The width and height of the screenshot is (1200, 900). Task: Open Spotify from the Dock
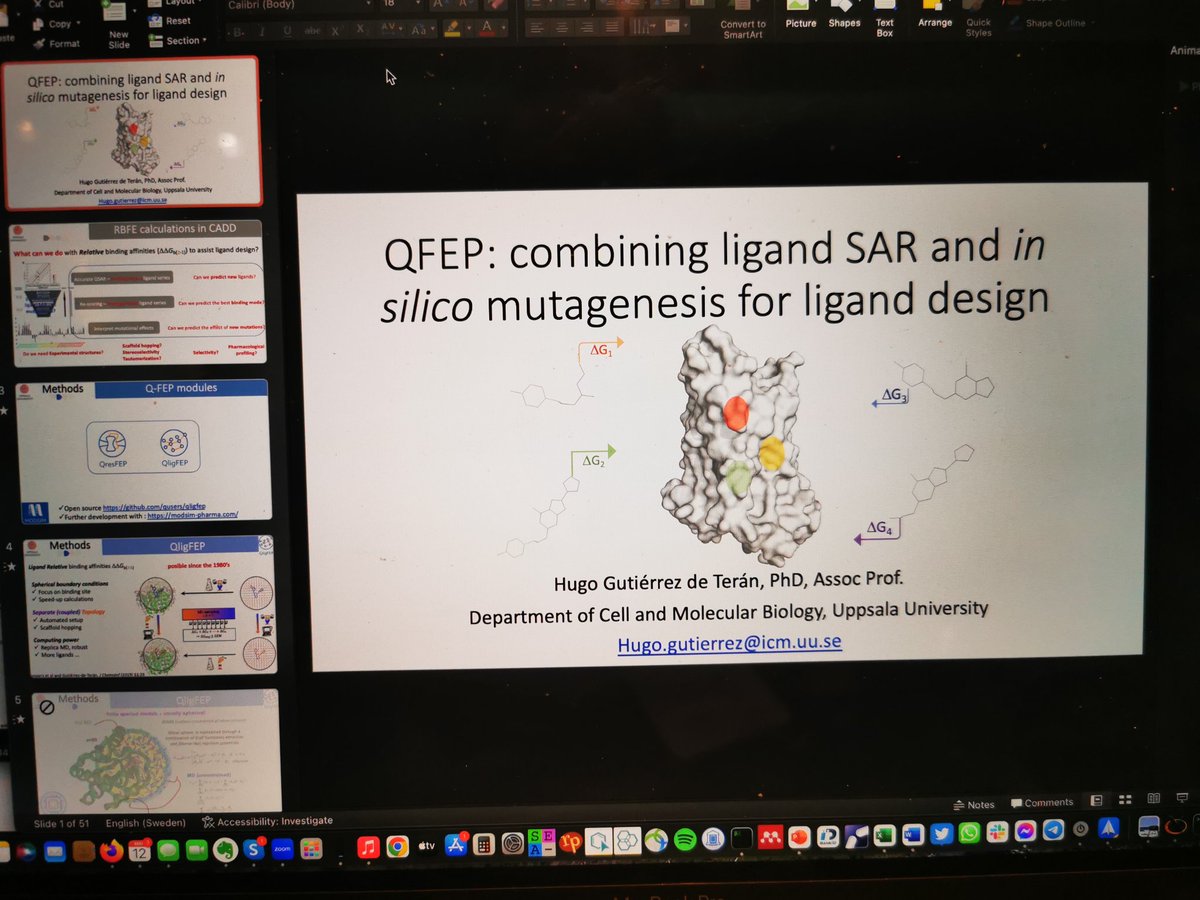(x=684, y=838)
